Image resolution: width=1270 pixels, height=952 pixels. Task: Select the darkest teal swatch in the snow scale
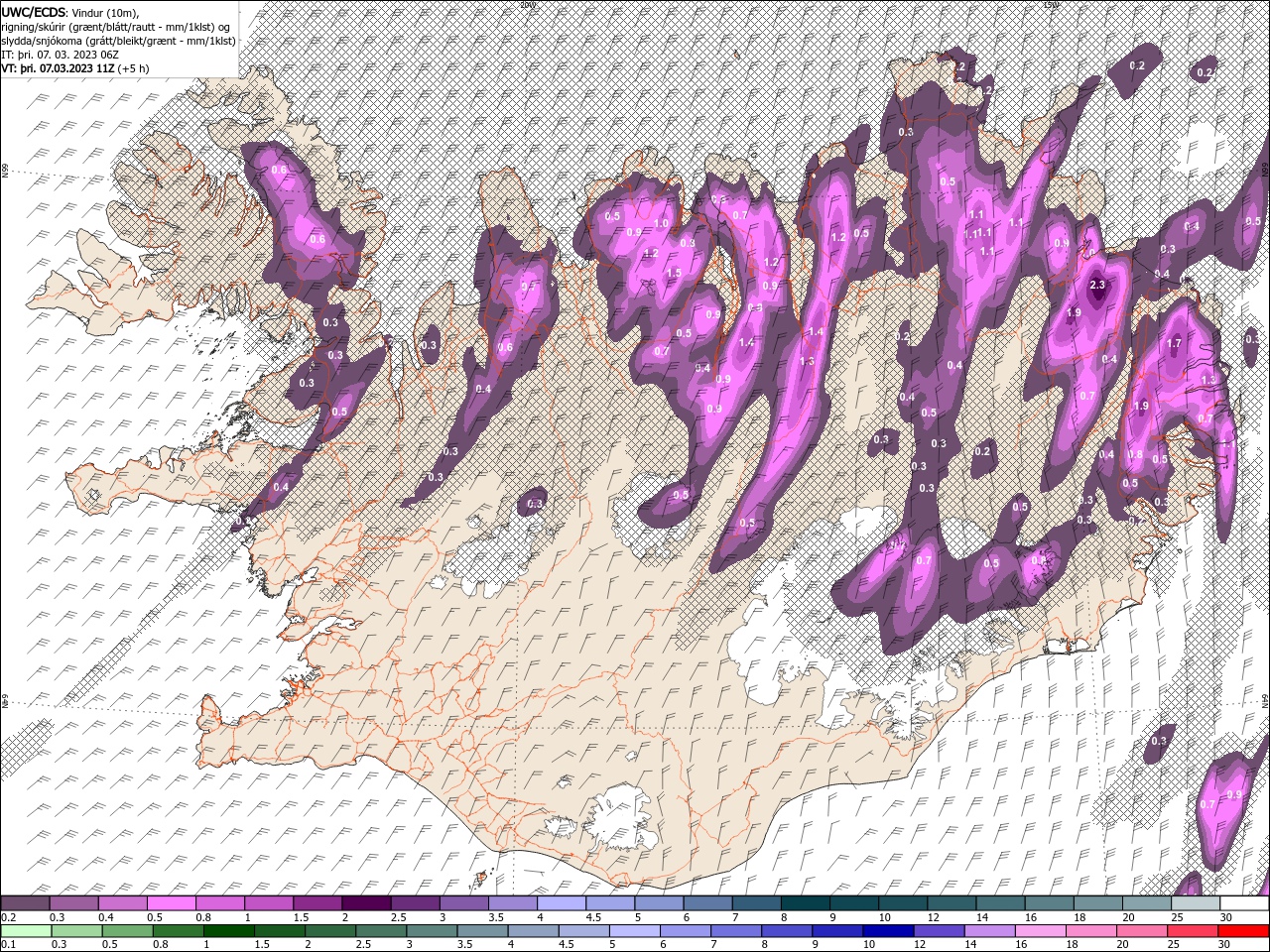[x=806, y=903]
